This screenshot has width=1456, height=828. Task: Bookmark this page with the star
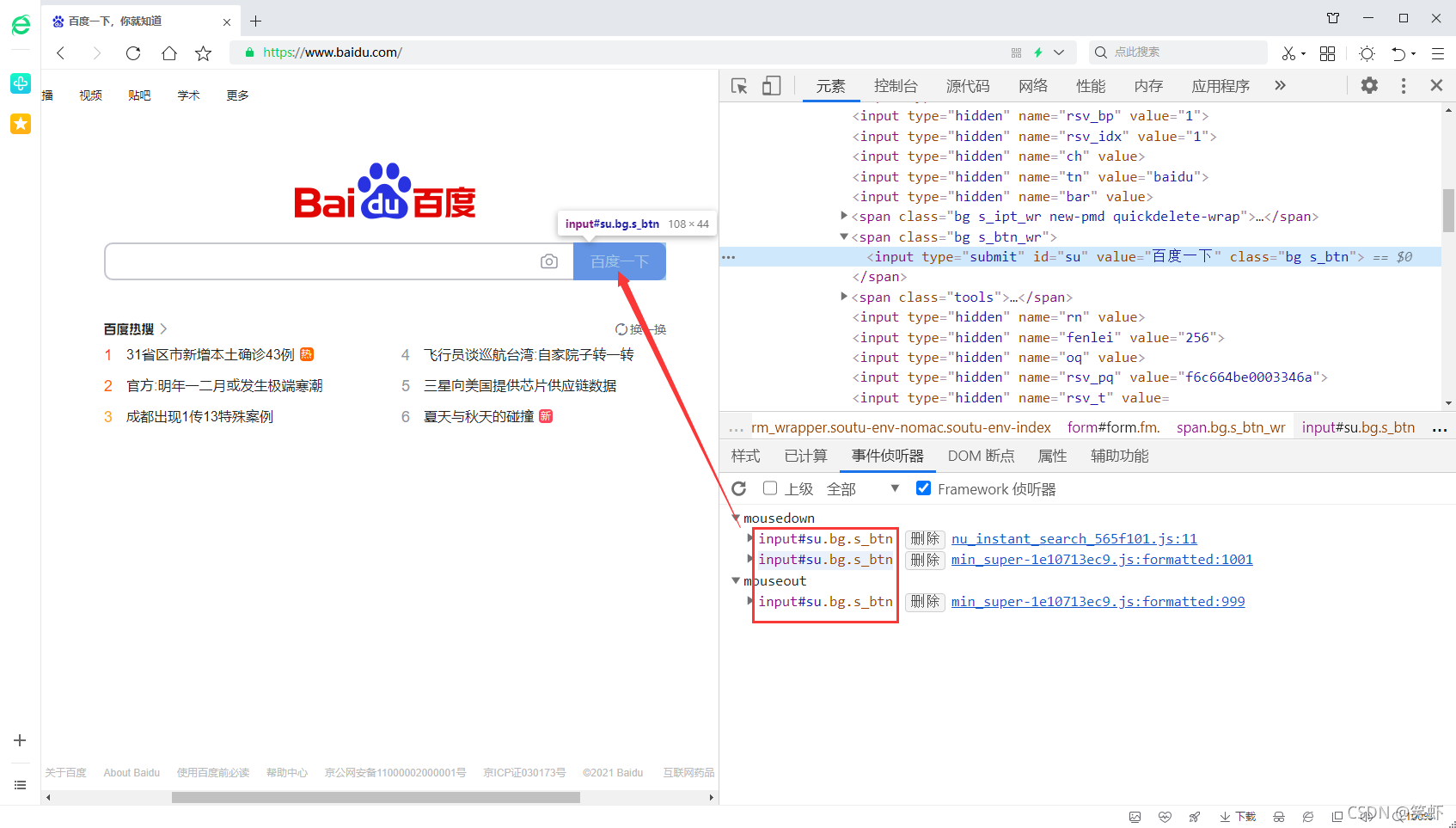click(203, 53)
